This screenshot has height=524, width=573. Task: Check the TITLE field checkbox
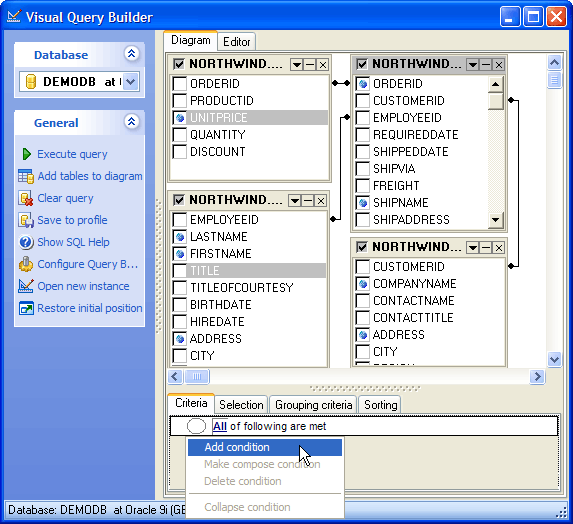(x=179, y=271)
